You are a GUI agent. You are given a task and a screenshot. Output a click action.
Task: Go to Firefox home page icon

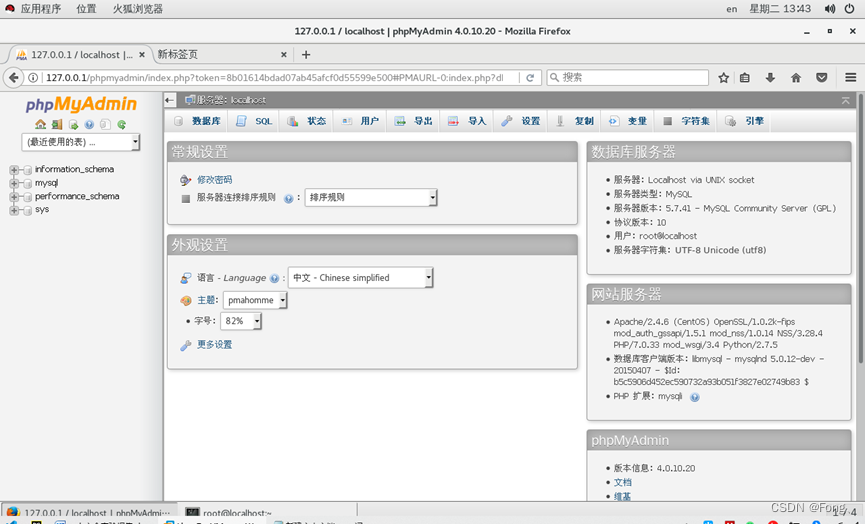click(x=795, y=78)
